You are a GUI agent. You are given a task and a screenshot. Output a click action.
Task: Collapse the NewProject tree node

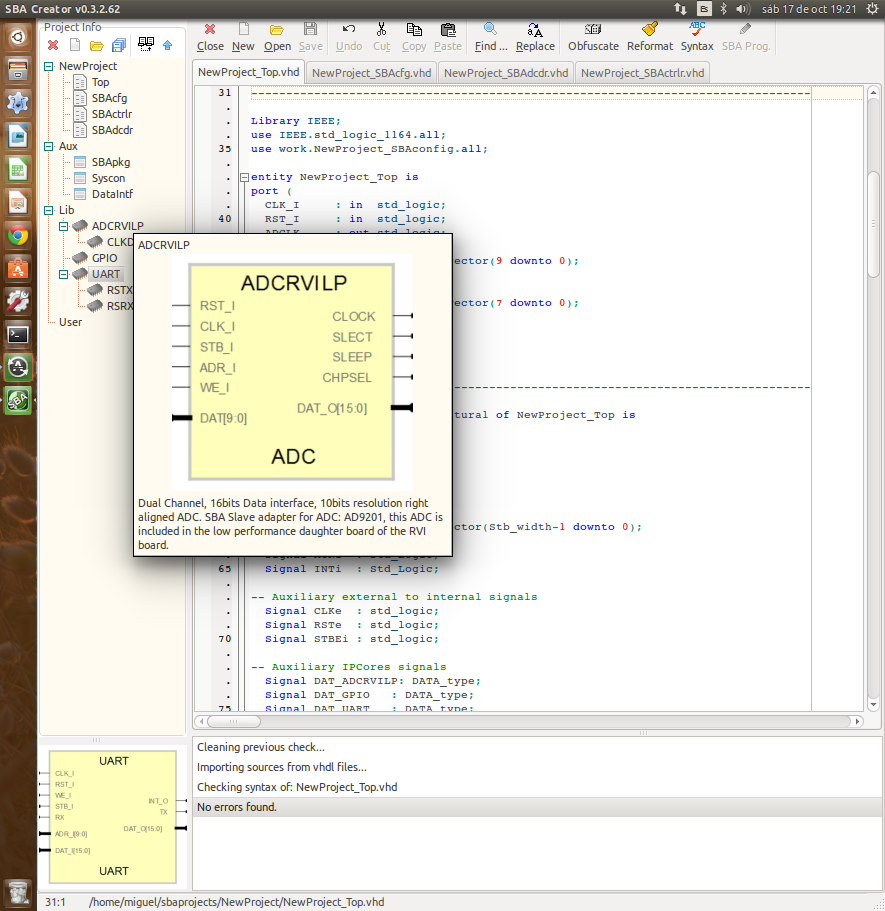point(48,66)
